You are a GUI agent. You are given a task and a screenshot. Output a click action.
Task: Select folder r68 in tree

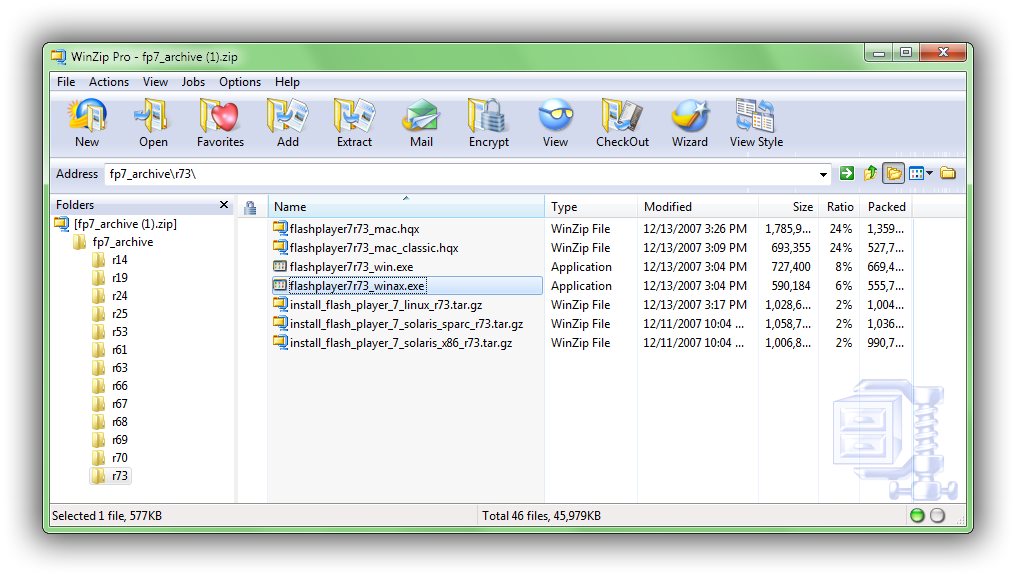(x=119, y=422)
